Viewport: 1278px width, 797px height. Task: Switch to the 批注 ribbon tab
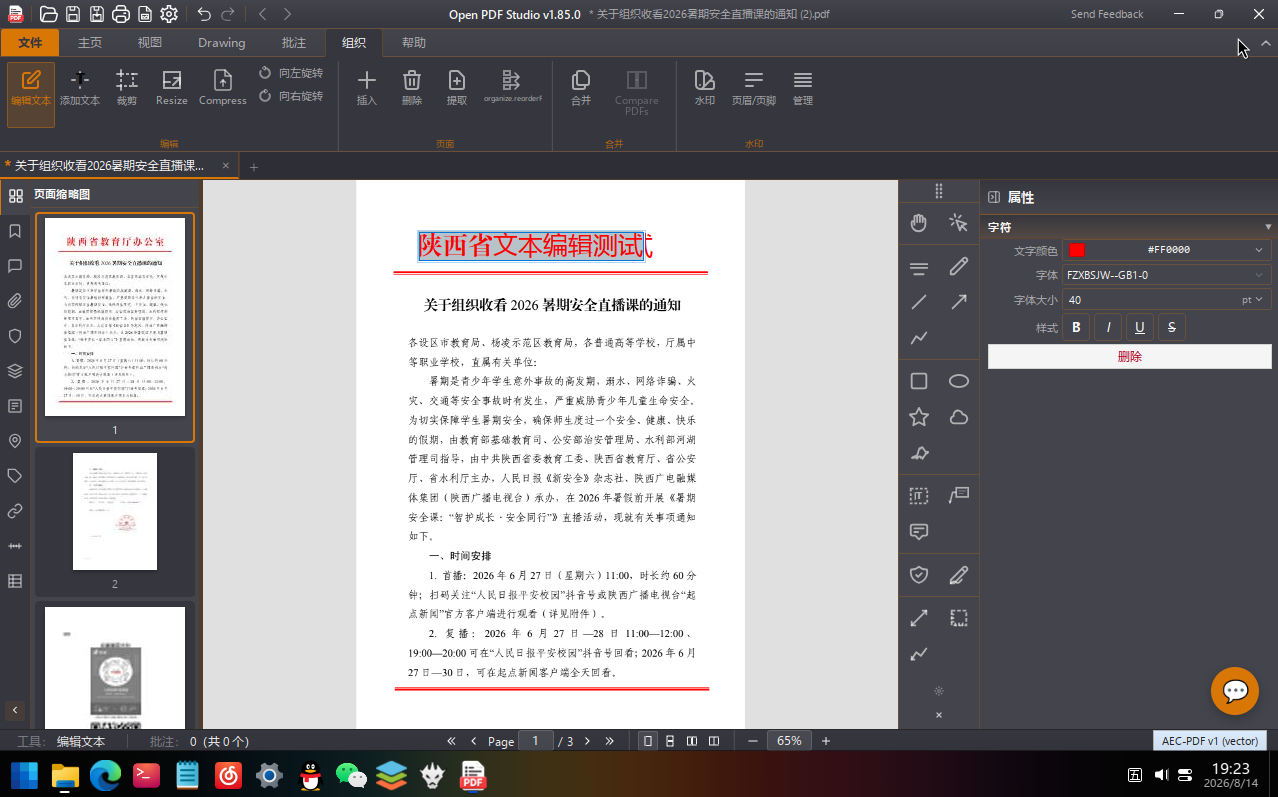[x=294, y=43]
